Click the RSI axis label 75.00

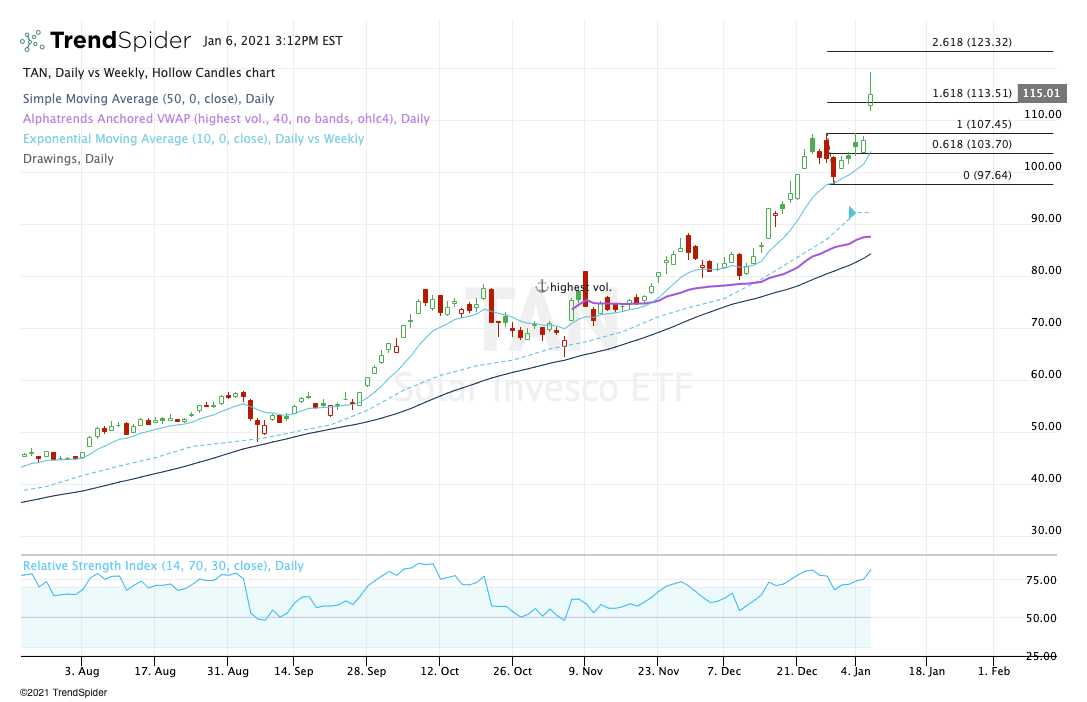1041,581
